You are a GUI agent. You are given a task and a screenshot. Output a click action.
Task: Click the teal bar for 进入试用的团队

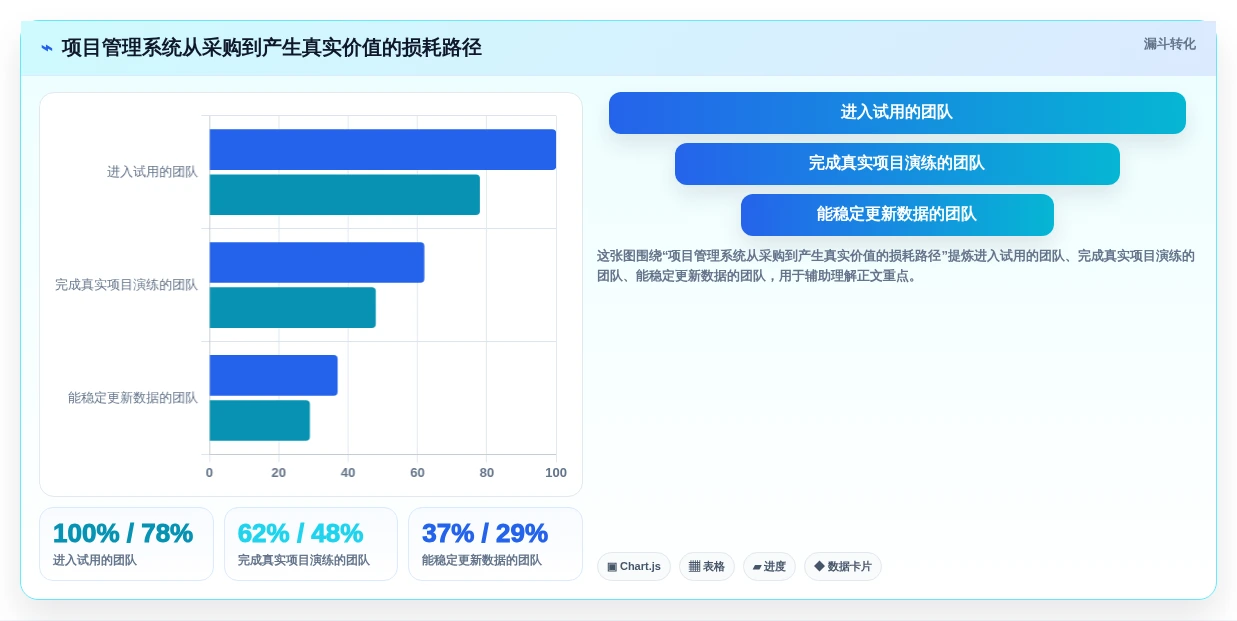click(345, 195)
